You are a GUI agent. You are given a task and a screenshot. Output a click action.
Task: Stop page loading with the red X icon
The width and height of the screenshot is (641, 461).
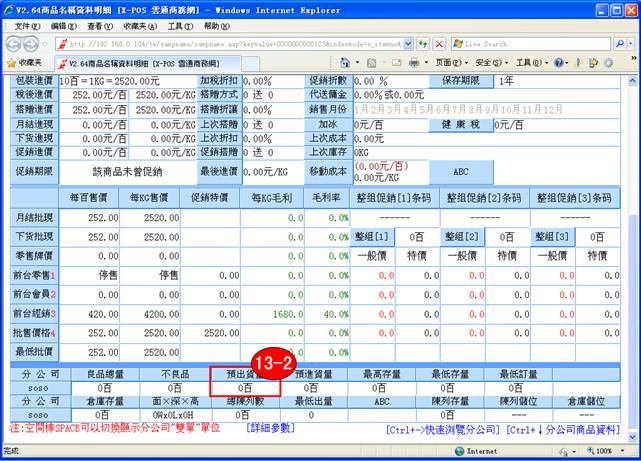pos(439,44)
